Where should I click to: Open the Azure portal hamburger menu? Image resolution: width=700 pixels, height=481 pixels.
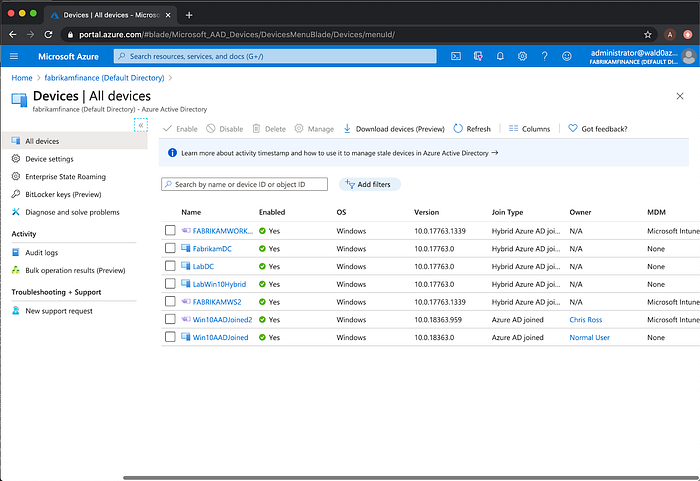pyautogui.click(x=14, y=56)
